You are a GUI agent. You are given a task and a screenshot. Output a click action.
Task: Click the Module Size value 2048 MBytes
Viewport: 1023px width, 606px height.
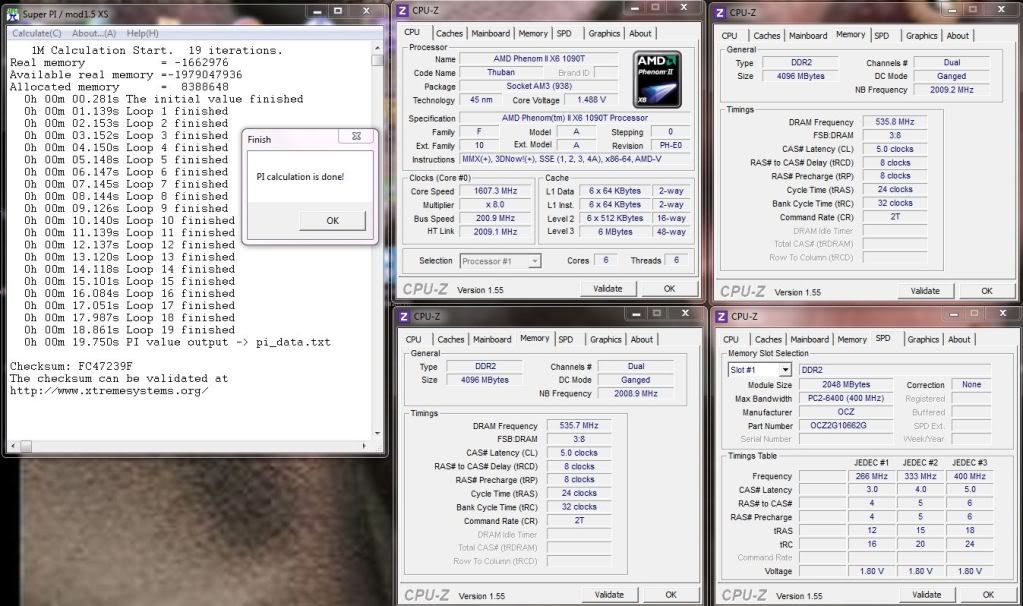click(845, 385)
